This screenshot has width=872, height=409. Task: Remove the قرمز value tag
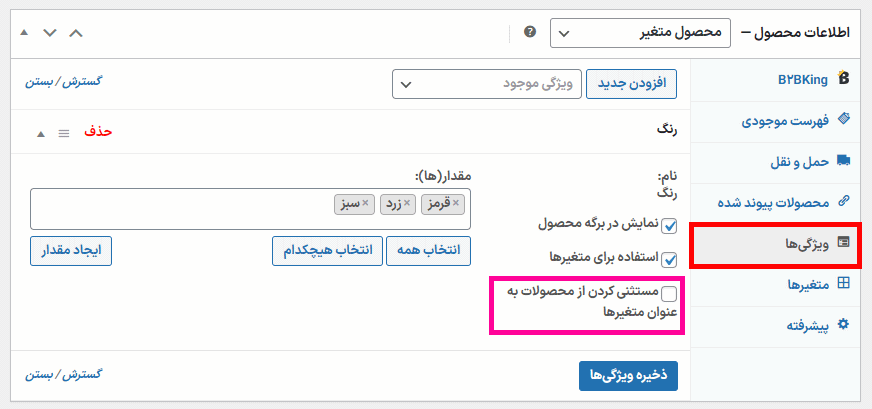pos(457,204)
